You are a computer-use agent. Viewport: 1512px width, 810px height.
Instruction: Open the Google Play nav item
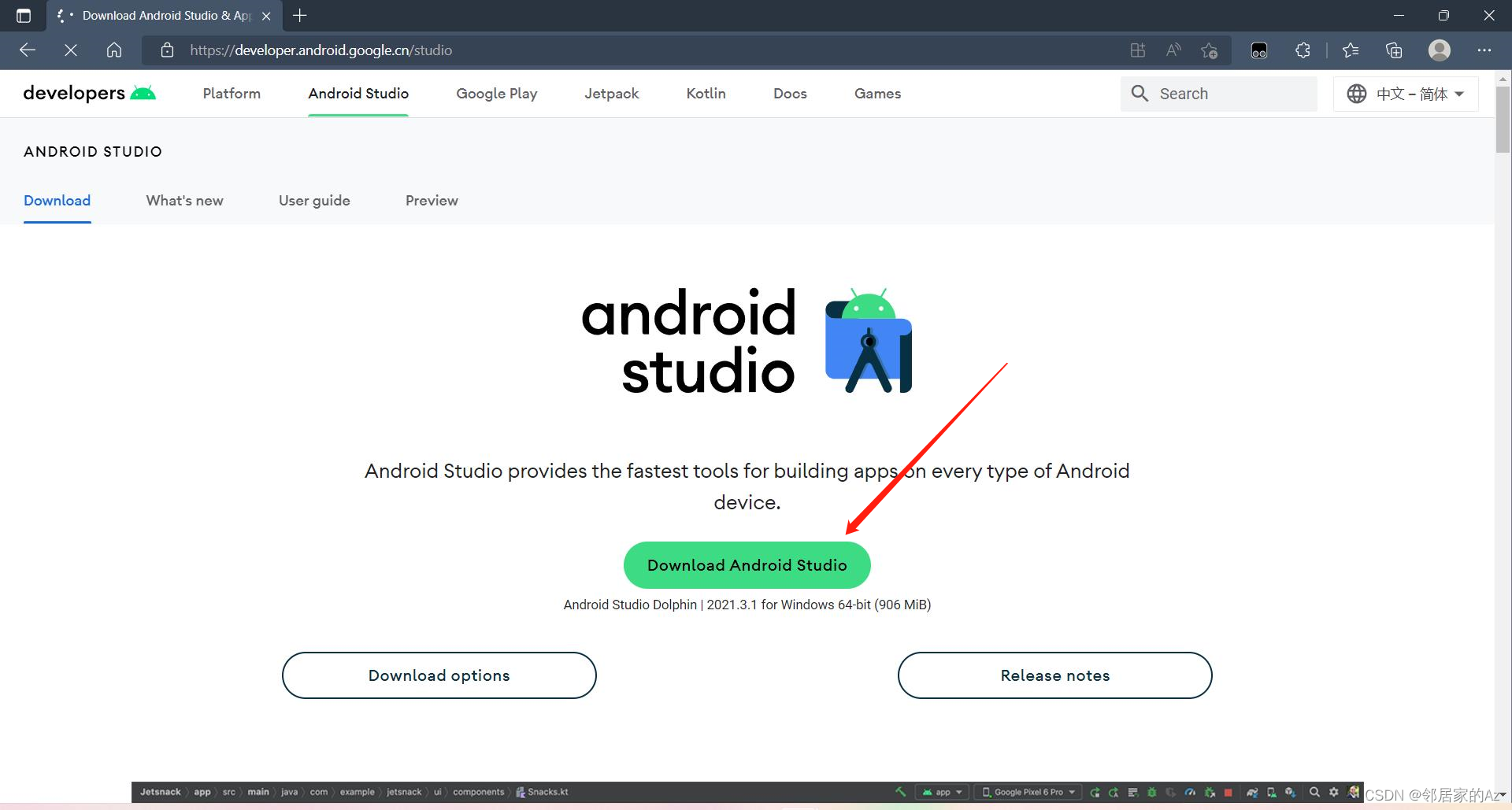497,94
